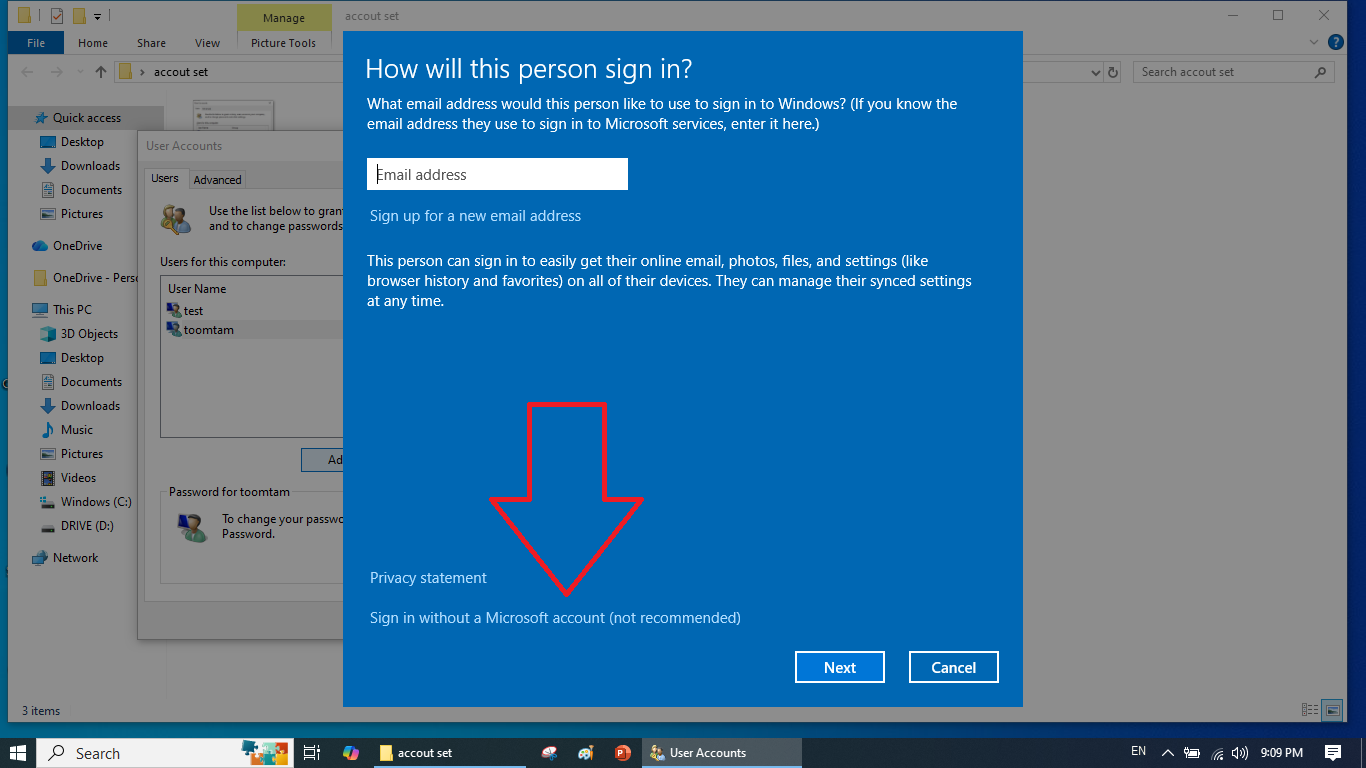Open 'Sign up for a new email address' link
Viewport: 1366px width, 768px height.
point(475,216)
